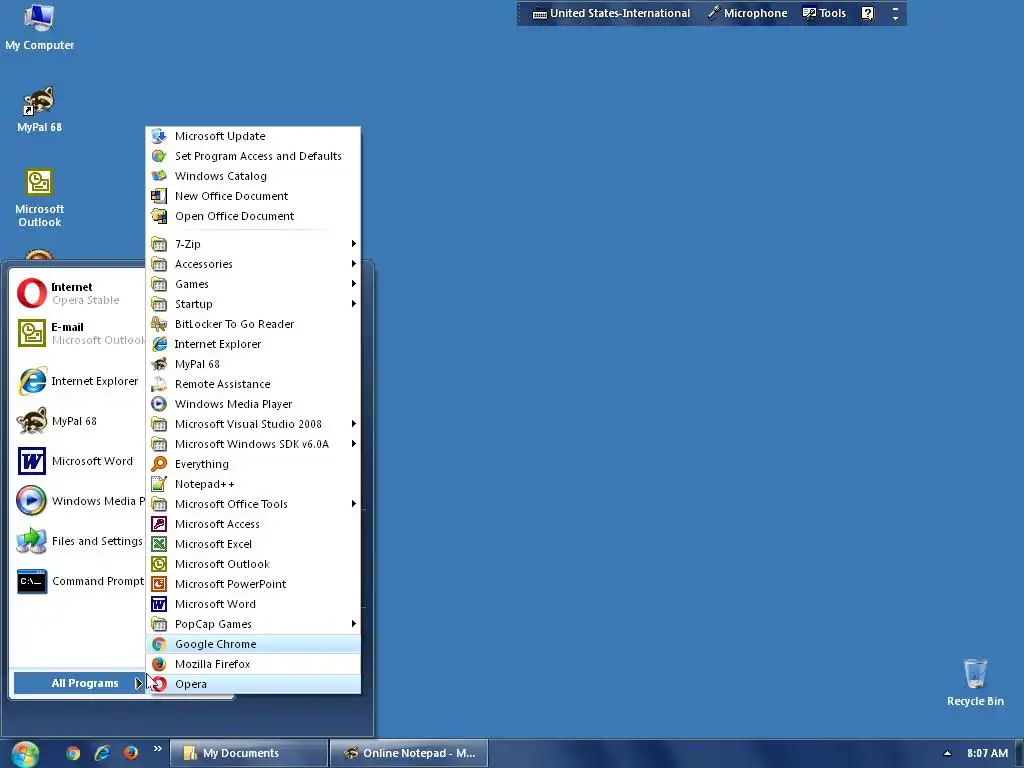This screenshot has height=768, width=1024.
Task: Open the MyPal 68 desktop shortcut
Action: (x=39, y=110)
